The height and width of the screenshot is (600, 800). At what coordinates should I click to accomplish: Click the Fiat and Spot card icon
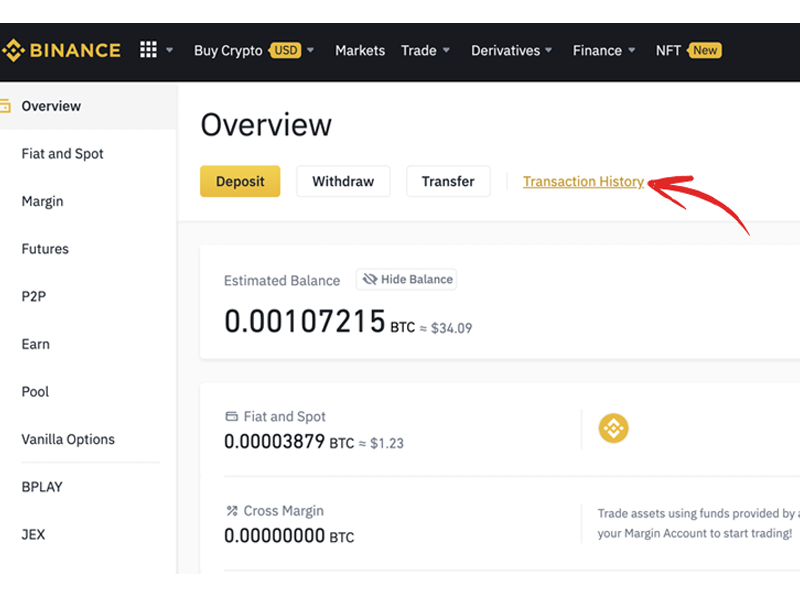(232, 416)
